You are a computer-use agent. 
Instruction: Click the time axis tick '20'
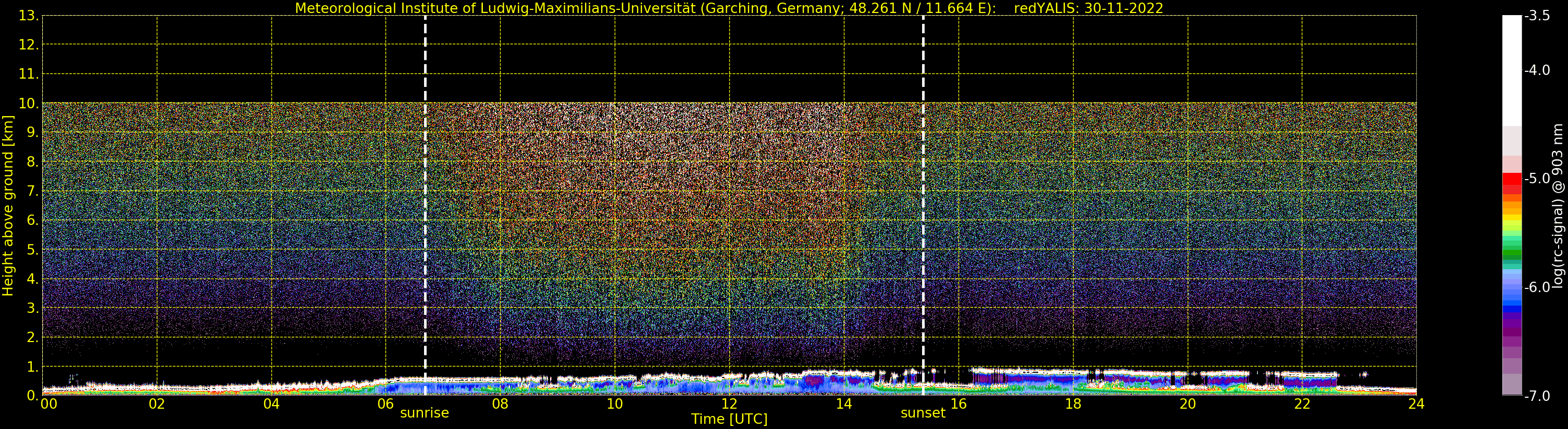click(1188, 403)
